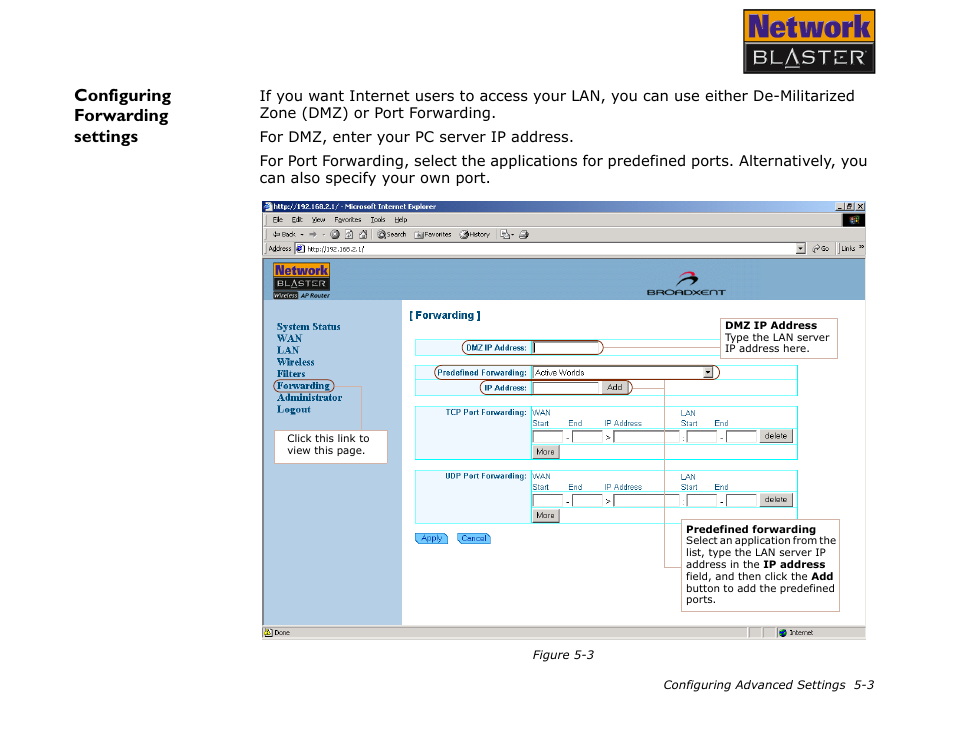Click the Cancel button

point(473,538)
